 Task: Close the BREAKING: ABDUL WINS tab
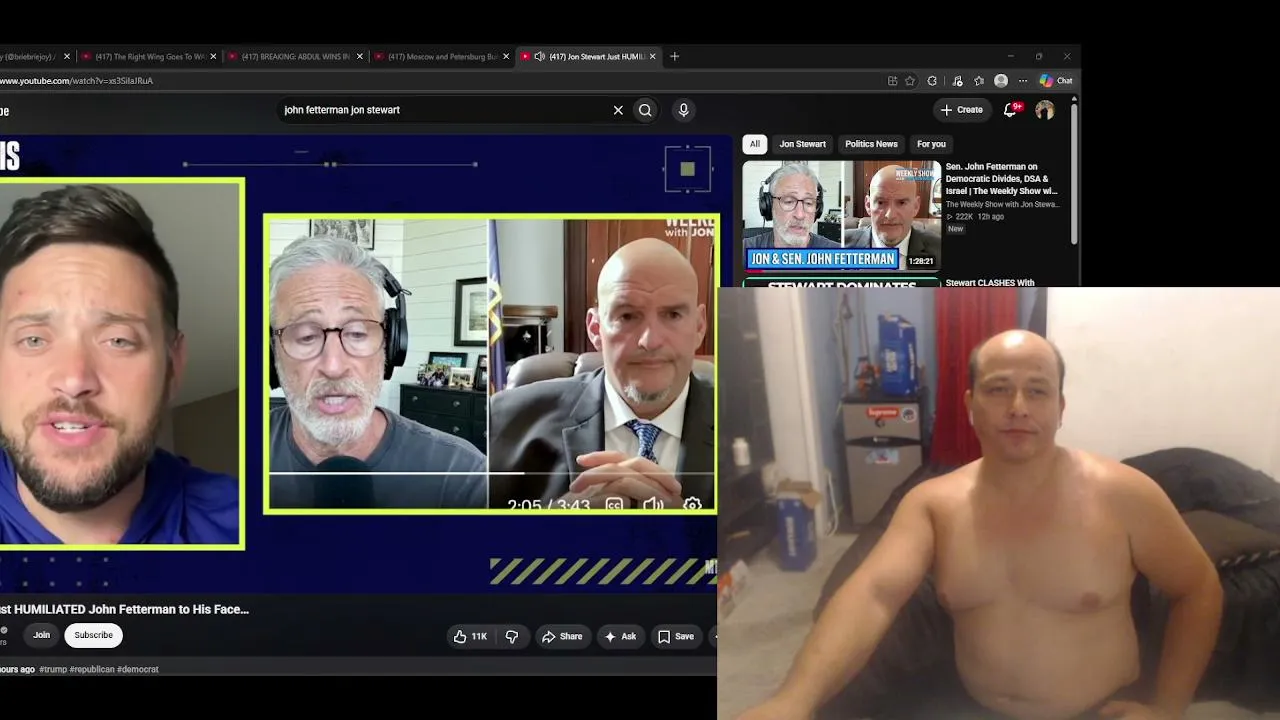(x=360, y=57)
